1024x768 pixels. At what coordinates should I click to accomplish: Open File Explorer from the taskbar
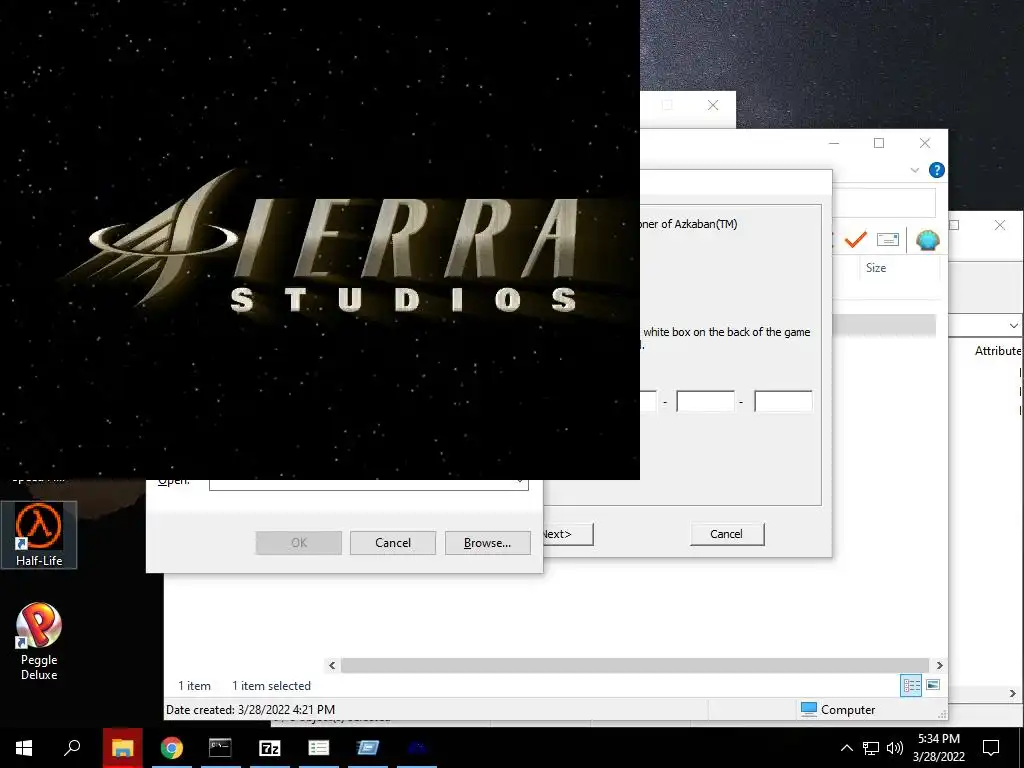(122, 748)
